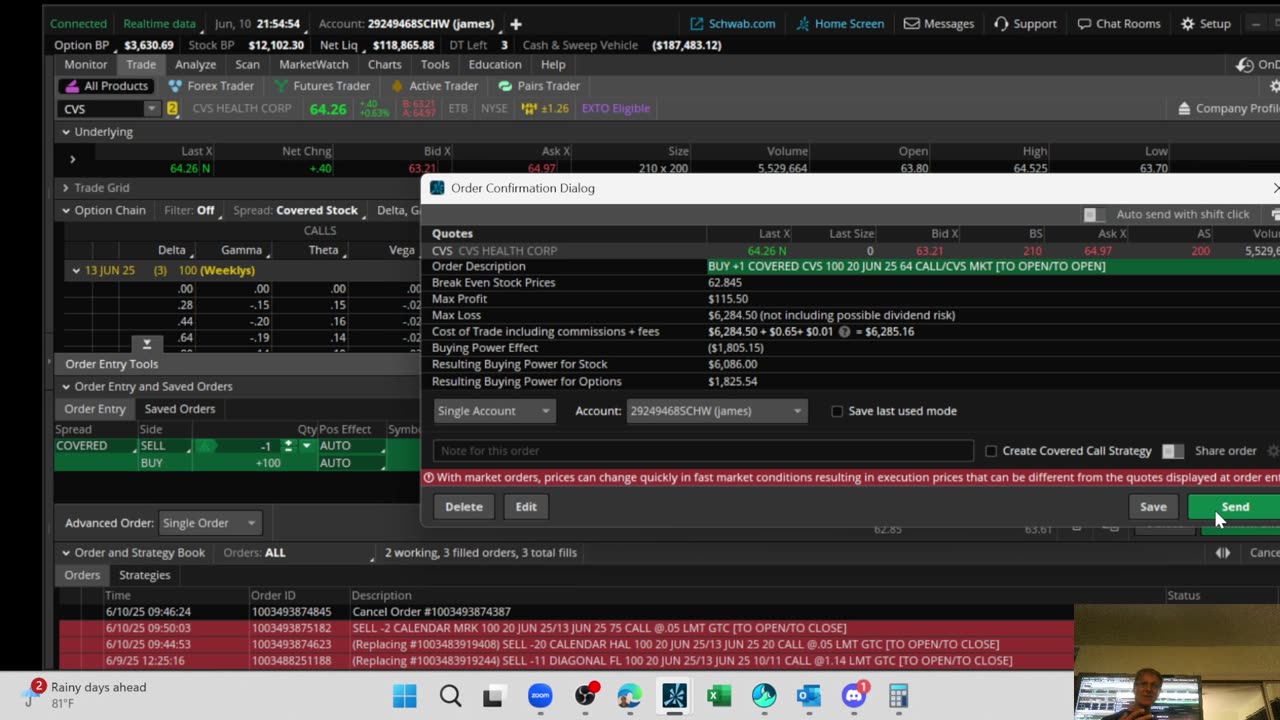1280x720 pixels.
Task: Open the Strategies tab in order book
Action: [x=145, y=575]
